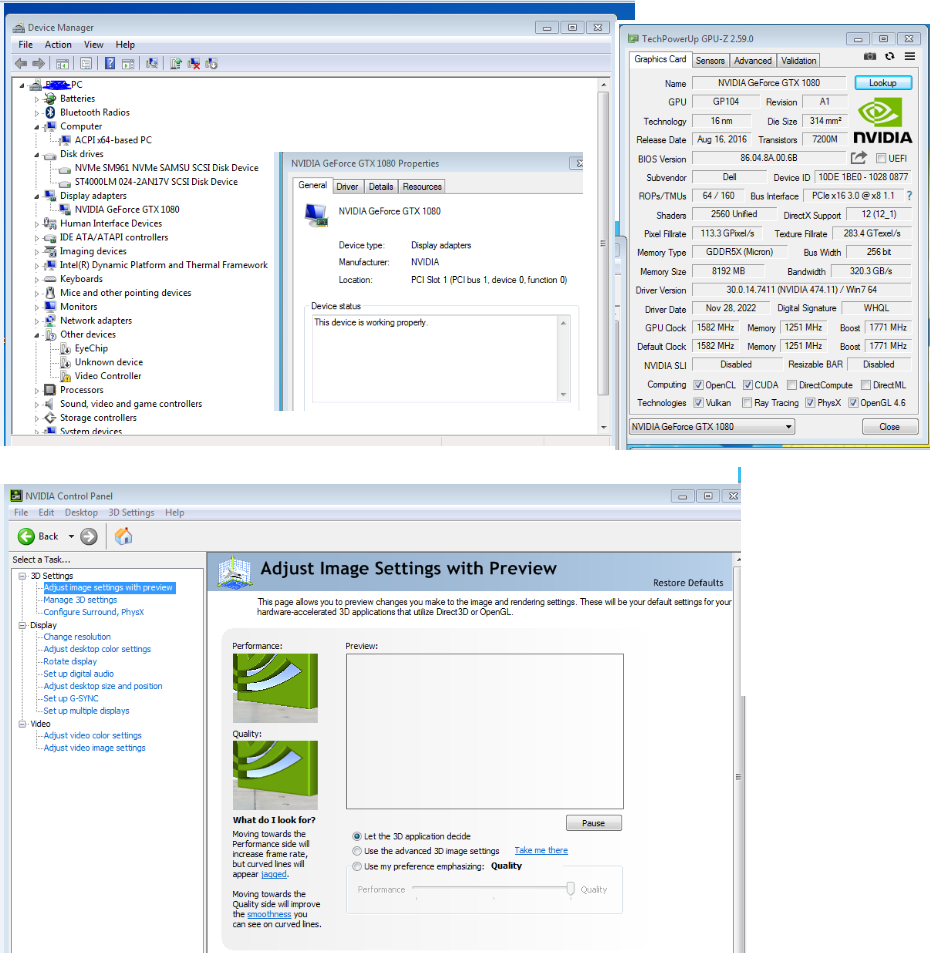Click the BIOS export share icon
931x953 pixels.
point(859,158)
